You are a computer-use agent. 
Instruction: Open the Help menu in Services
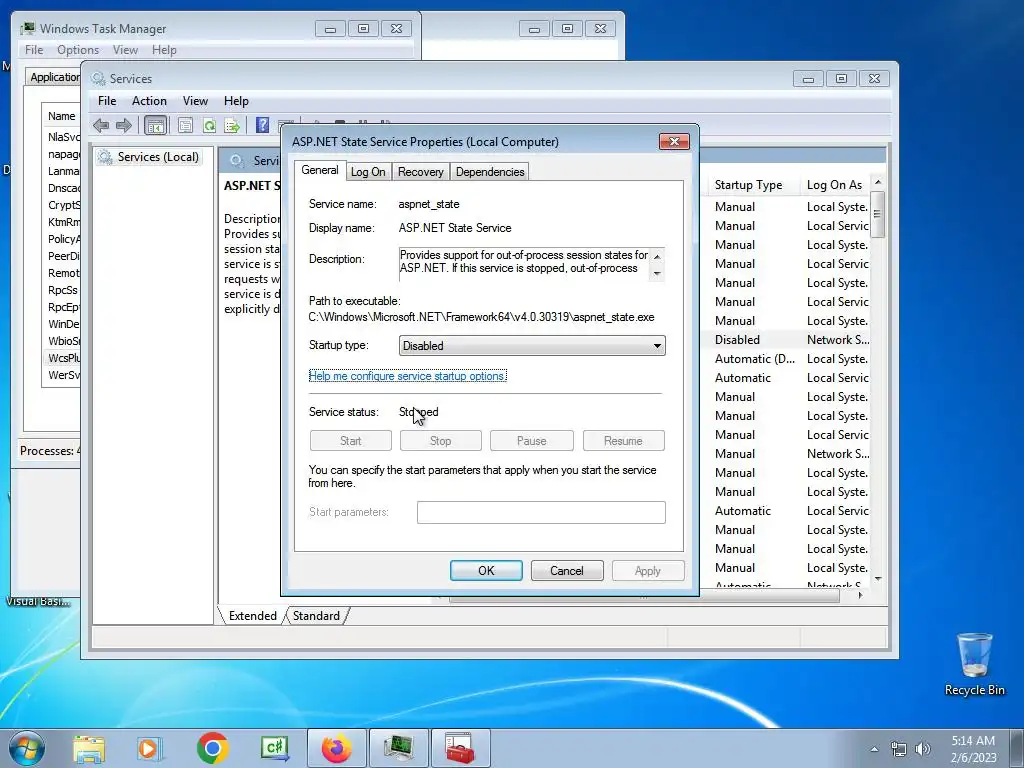click(x=236, y=101)
